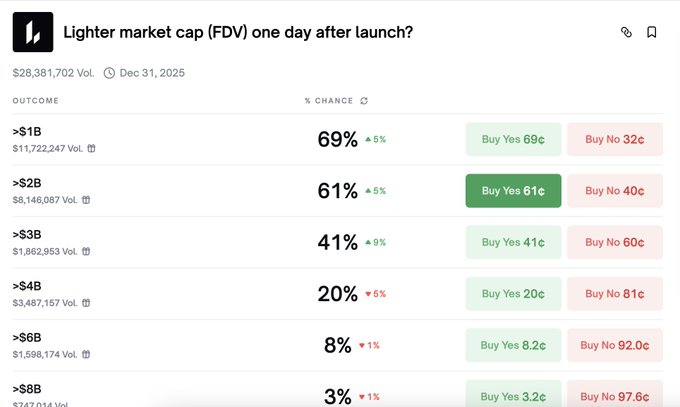Click the Lighter logo thumbnail
Image resolution: width=680 pixels, height=407 pixels.
[x=32, y=32]
